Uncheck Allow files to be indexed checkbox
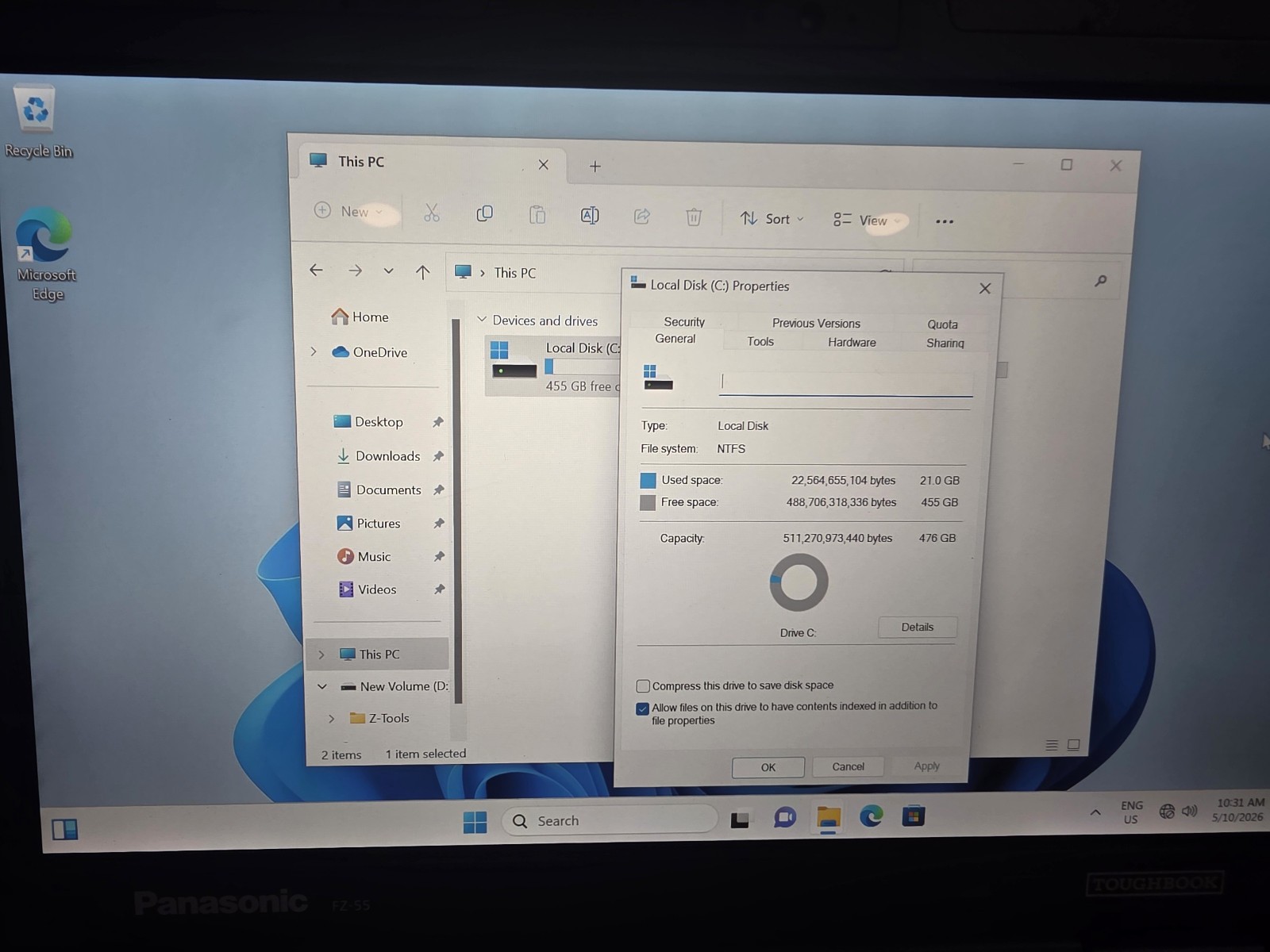Screen dimensions: 1270x952 coord(643,708)
